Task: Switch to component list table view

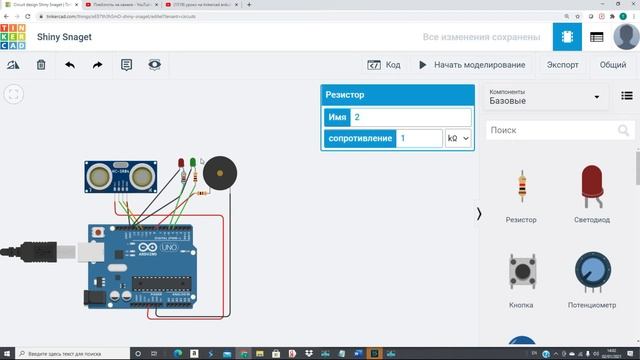Action: 596,37
